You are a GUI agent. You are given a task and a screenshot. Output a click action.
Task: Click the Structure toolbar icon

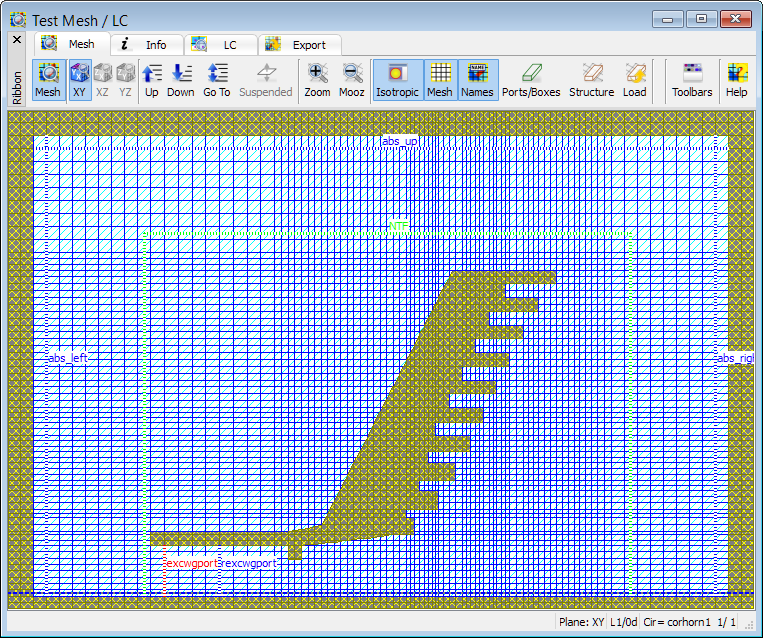coord(591,80)
